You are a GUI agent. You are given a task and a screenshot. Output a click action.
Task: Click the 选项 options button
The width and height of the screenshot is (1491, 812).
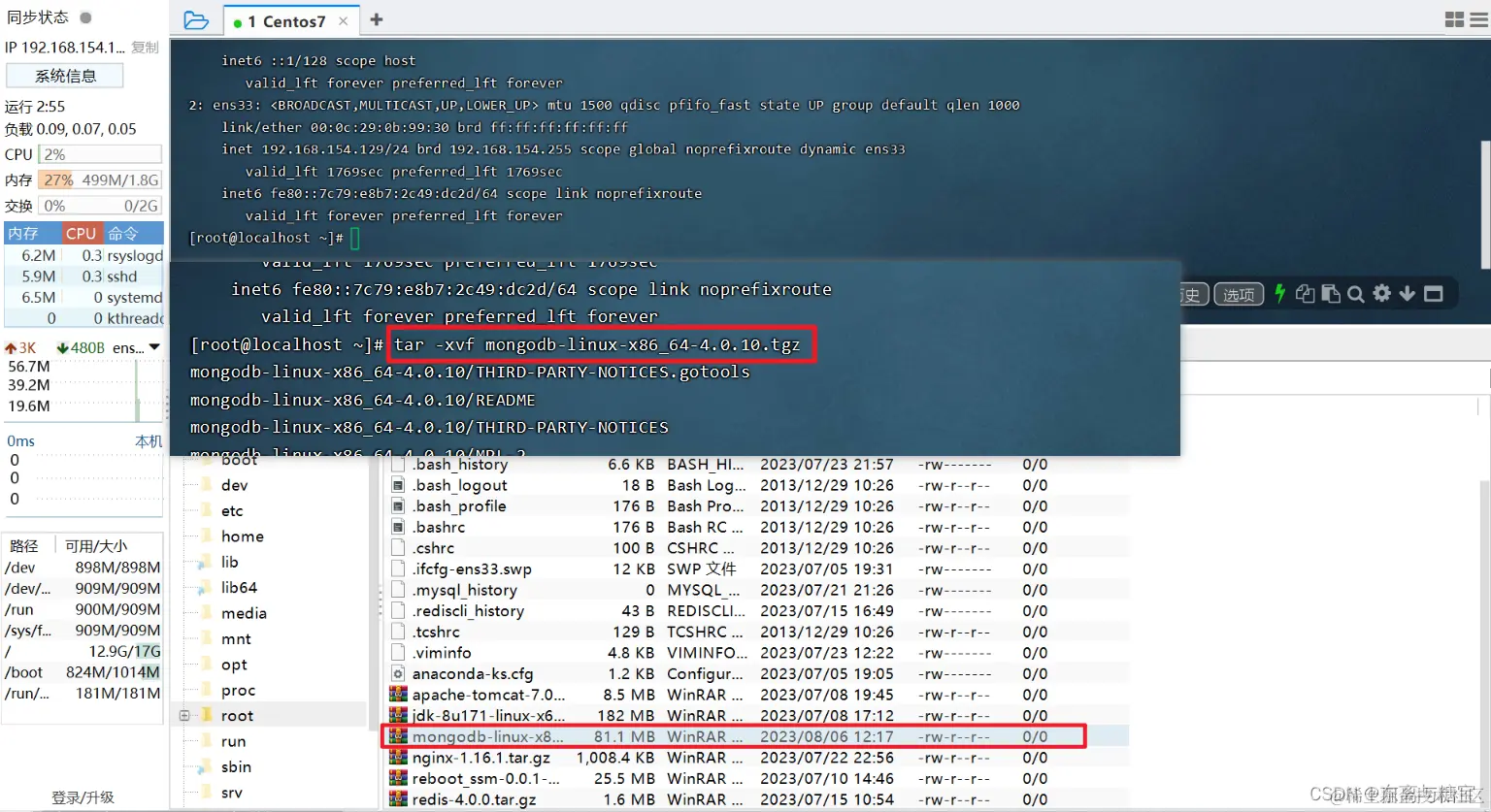tap(1239, 294)
